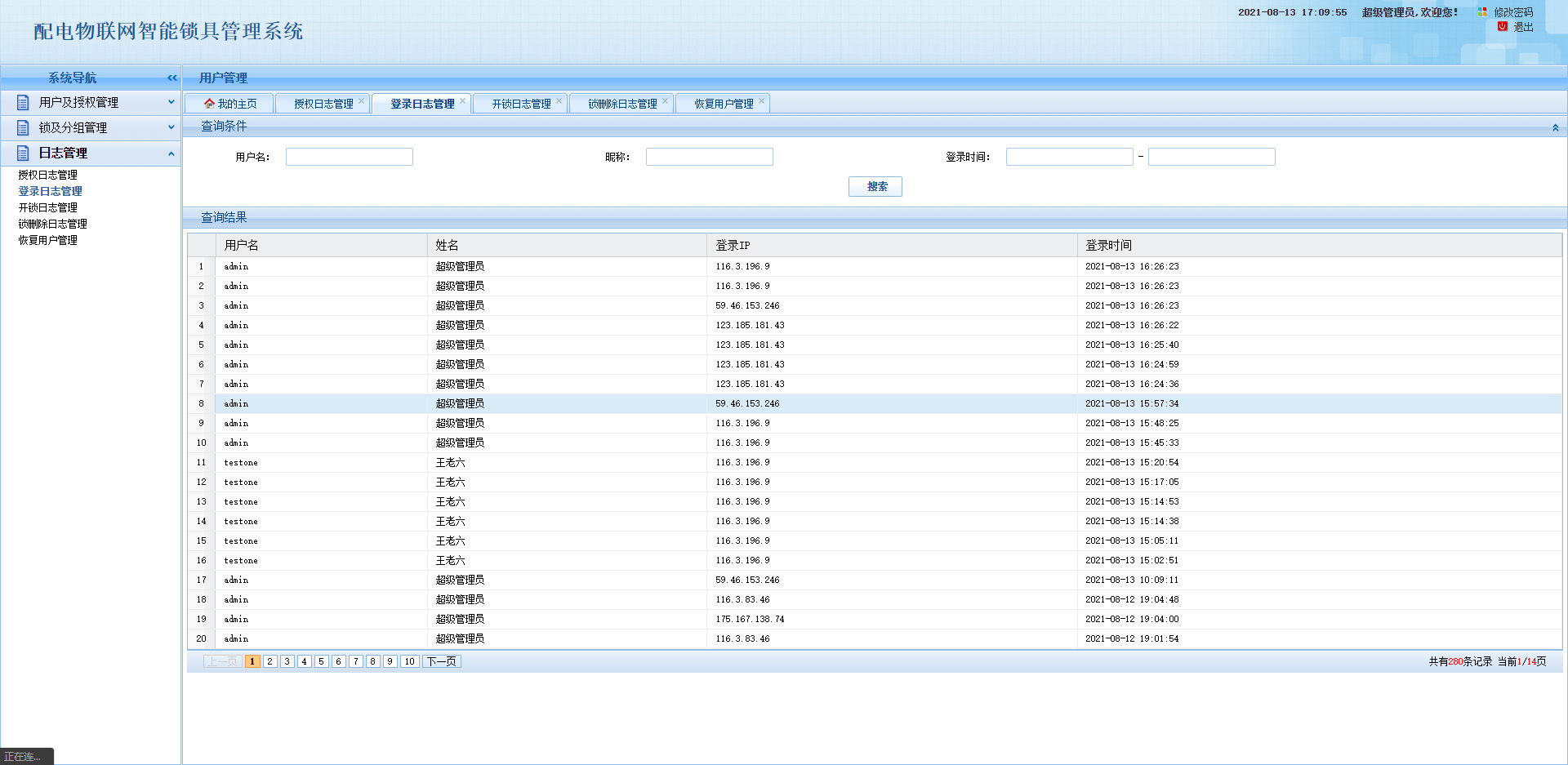Open 恢复用户管理 in the sidebar
Screen dimensions: 1568x765
(x=48, y=240)
